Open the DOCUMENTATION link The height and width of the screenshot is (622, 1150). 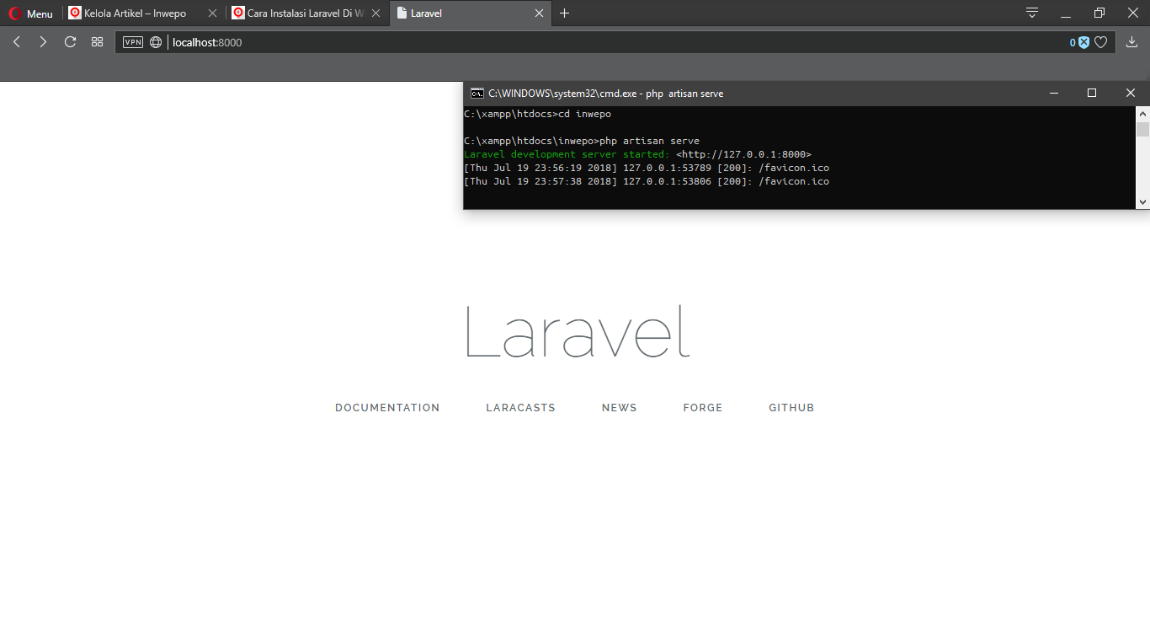387,408
